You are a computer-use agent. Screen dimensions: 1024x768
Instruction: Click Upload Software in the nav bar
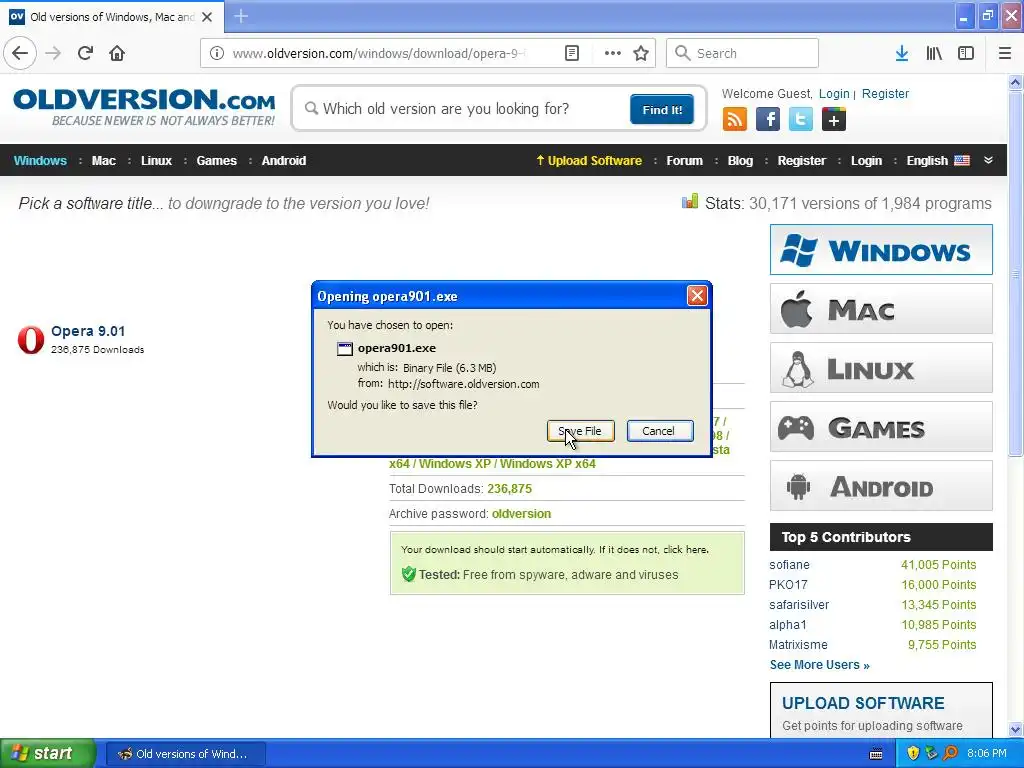pyautogui.click(x=588, y=161)
